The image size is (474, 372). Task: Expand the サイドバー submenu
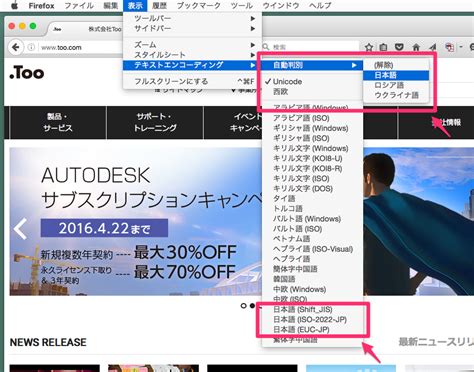(x=192, y=28)
